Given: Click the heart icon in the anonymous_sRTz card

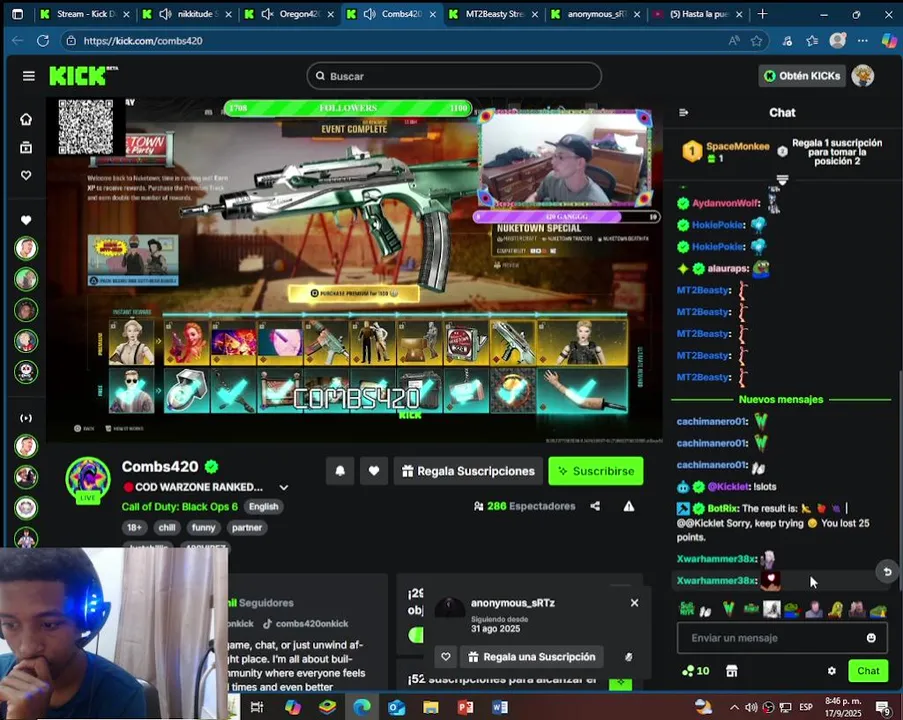Looking at the screenshot, I should [446, 657].
